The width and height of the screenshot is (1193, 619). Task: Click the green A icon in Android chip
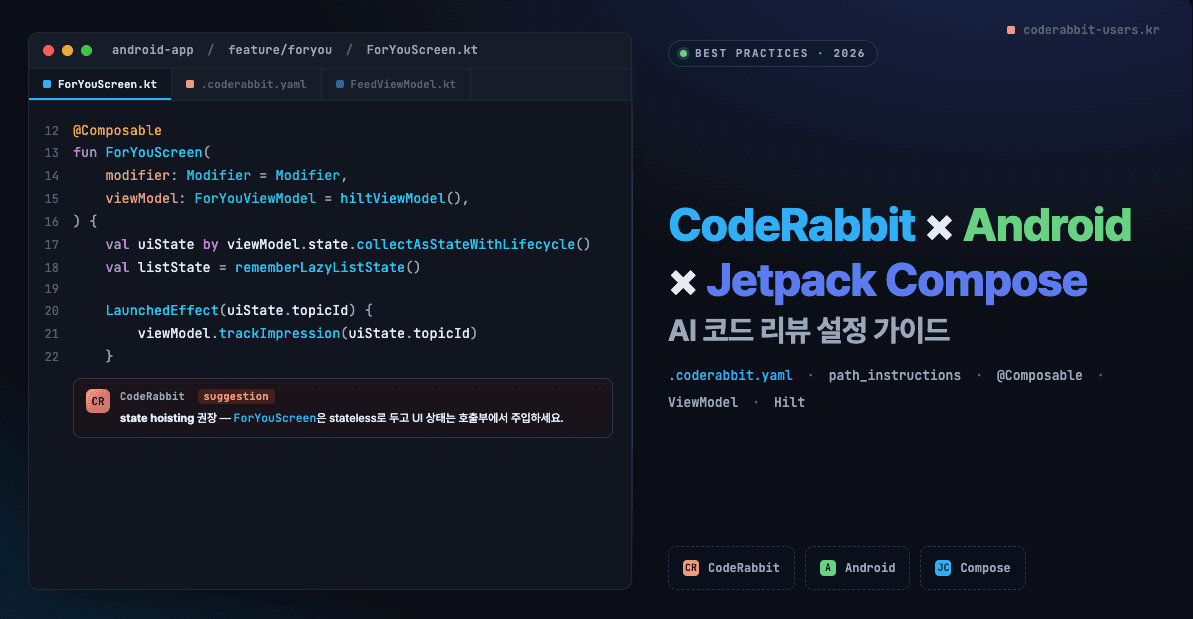pyautogui.click(x=828, y=568)
